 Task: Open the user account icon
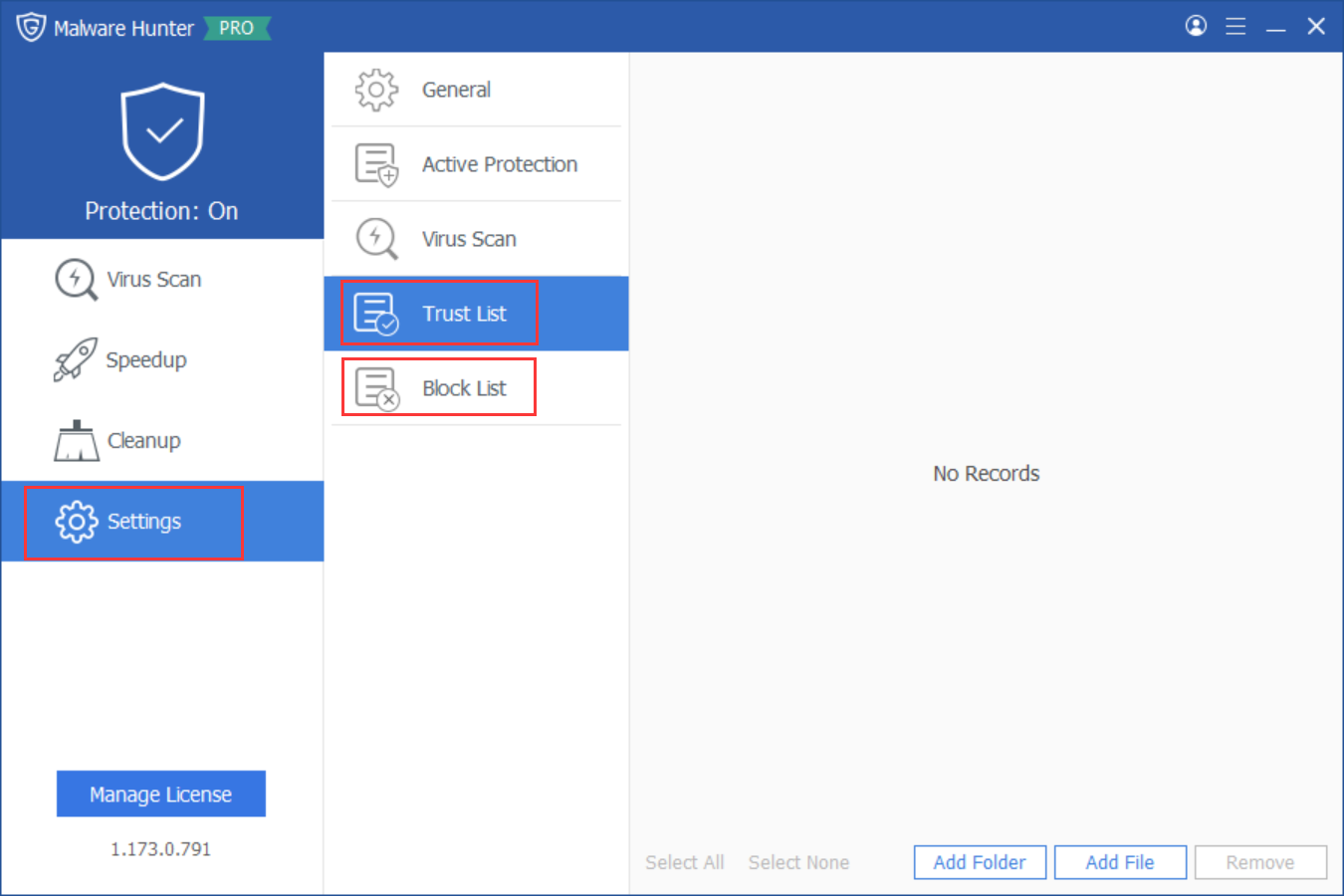pyautogui.click(x=1196, y=26)
